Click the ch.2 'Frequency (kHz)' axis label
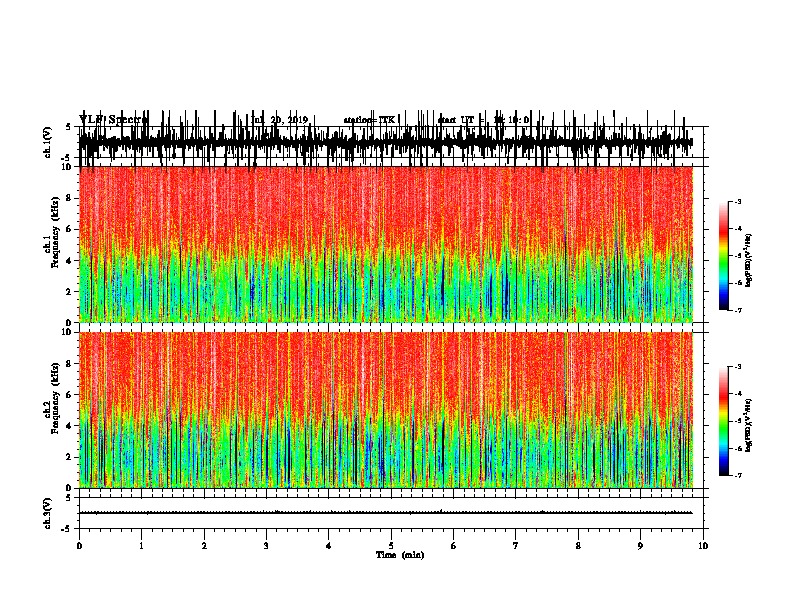 [x=56, y=398]
